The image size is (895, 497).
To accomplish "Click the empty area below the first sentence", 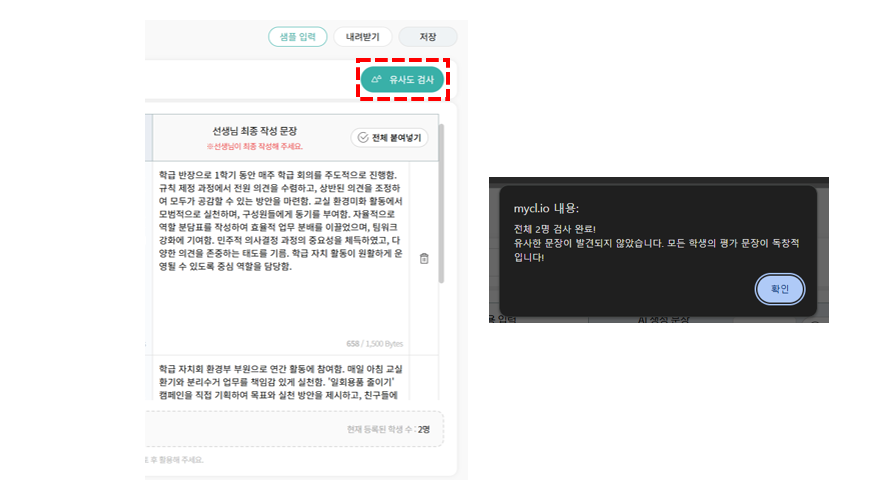I will pos(281,308).
